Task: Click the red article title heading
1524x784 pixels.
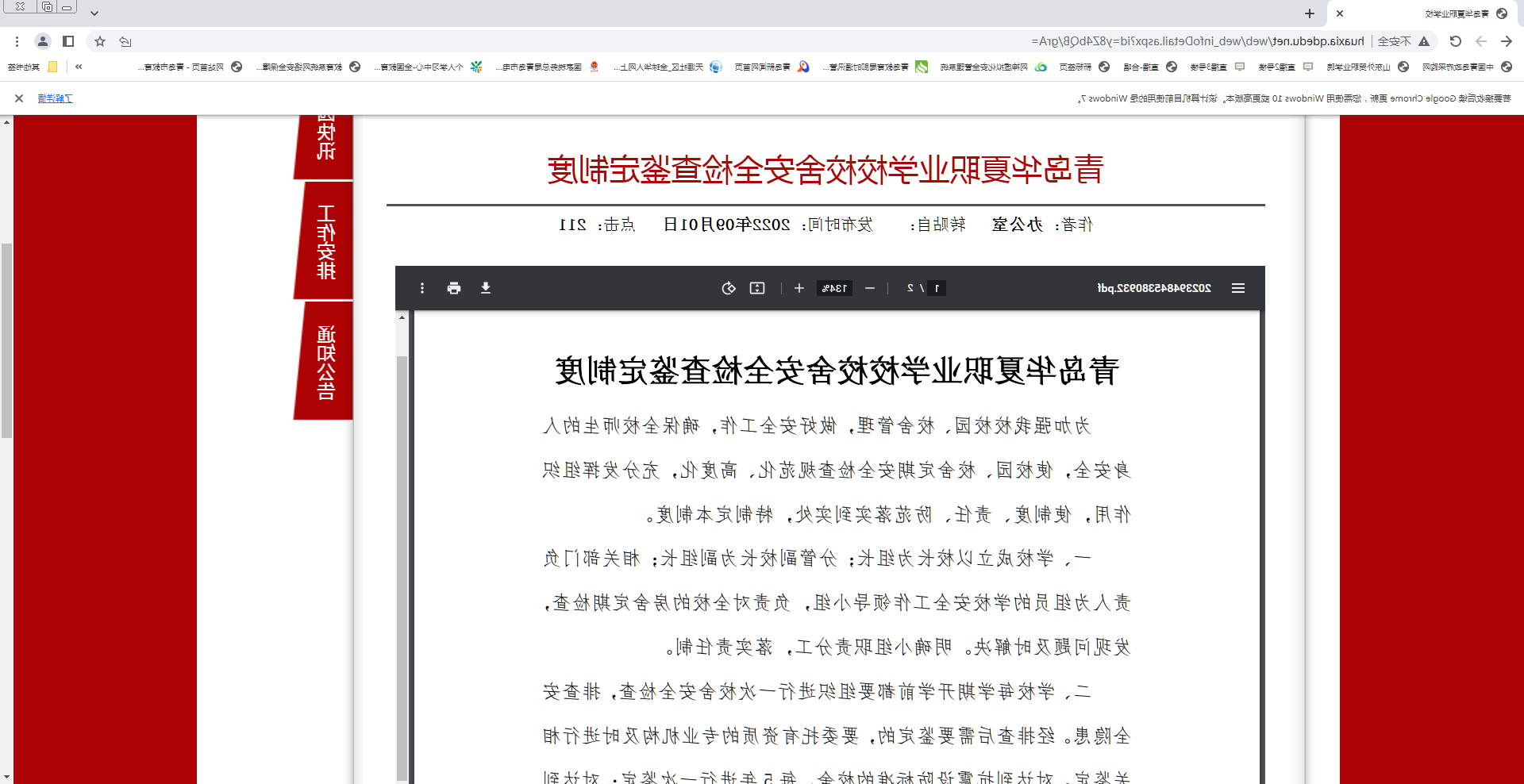Action: coord(825,170)
